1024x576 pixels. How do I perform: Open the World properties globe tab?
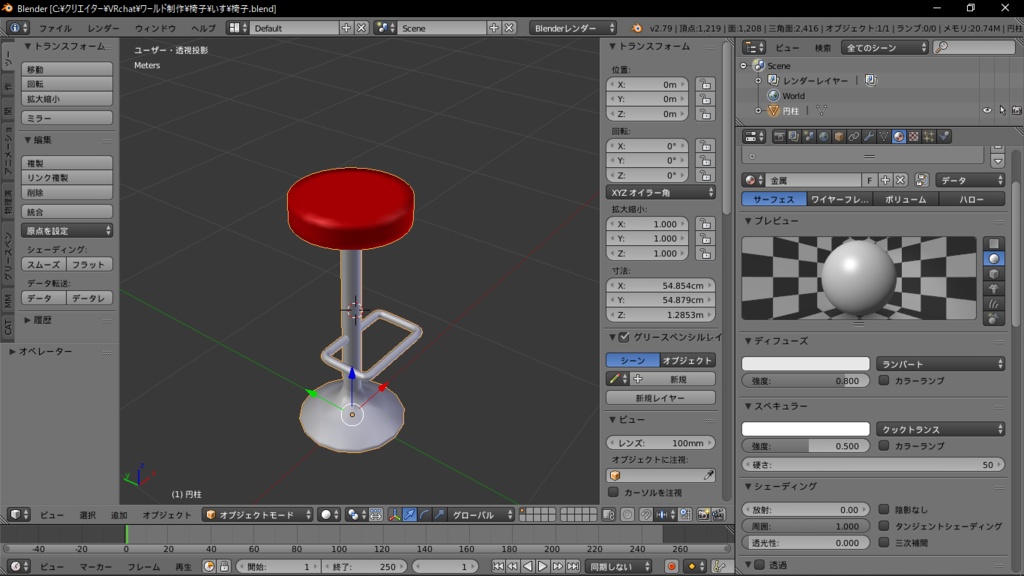(x=824, y=136)
